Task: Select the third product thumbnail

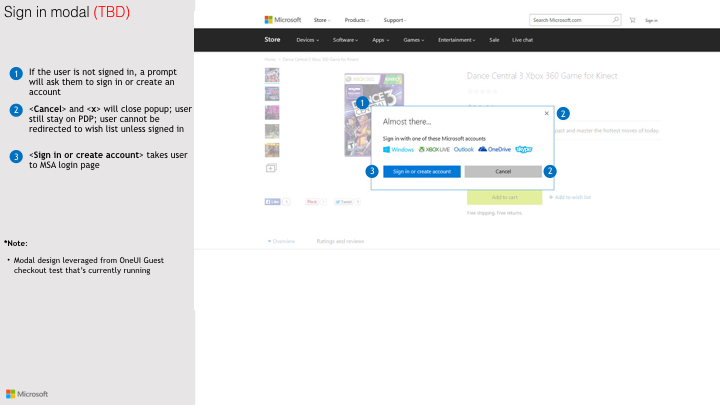Action: (x=272, y=112)
